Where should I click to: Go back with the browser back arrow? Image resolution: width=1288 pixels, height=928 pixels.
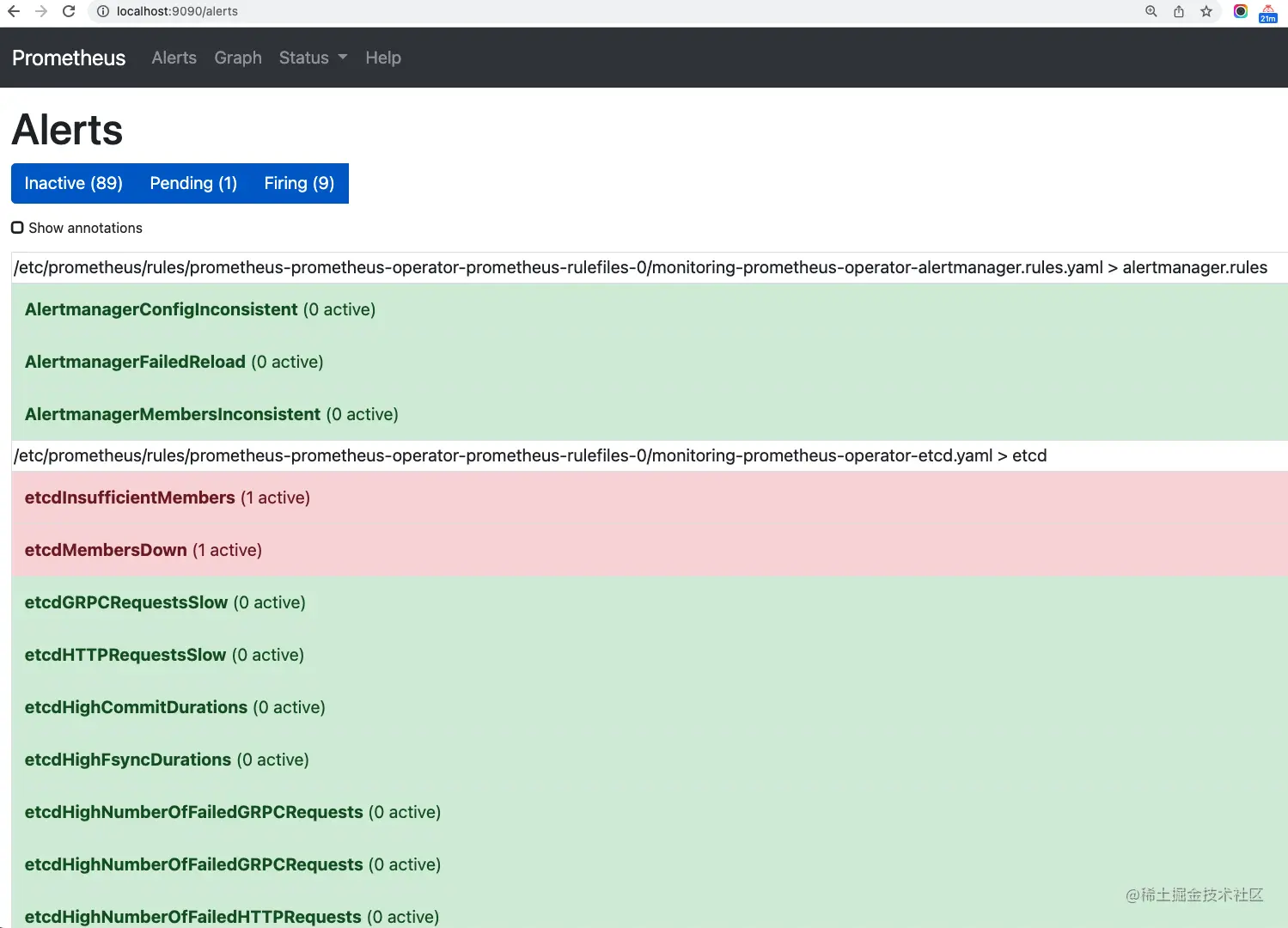click(x=14, y=11)
